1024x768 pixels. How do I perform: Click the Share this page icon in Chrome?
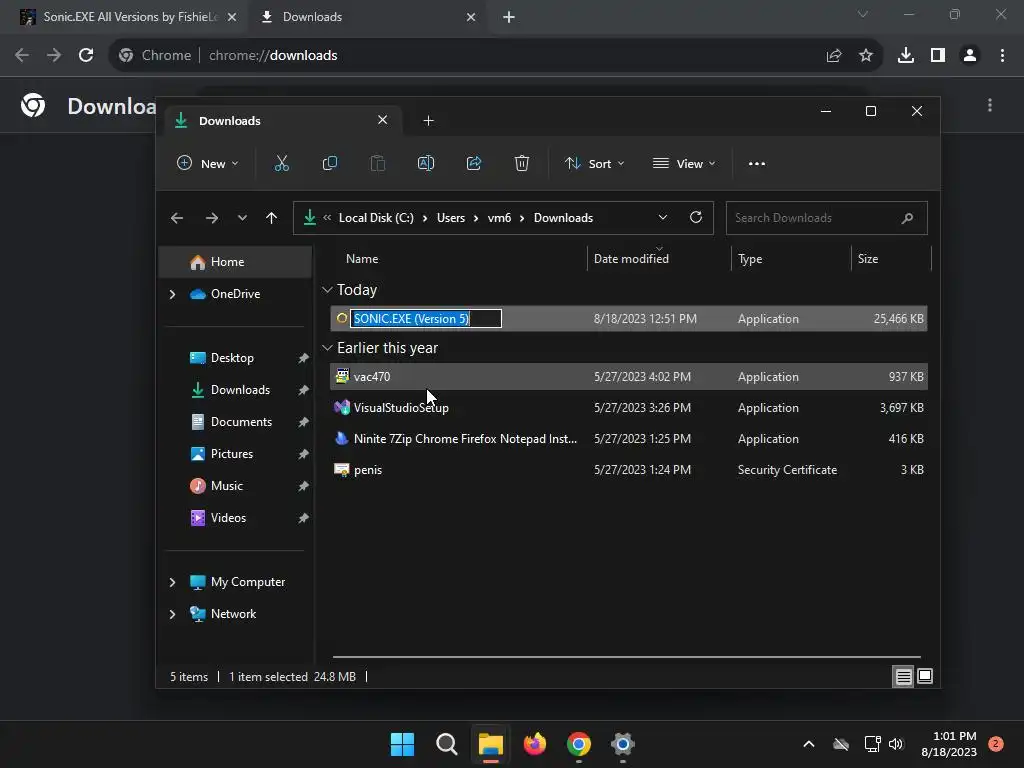834,56
